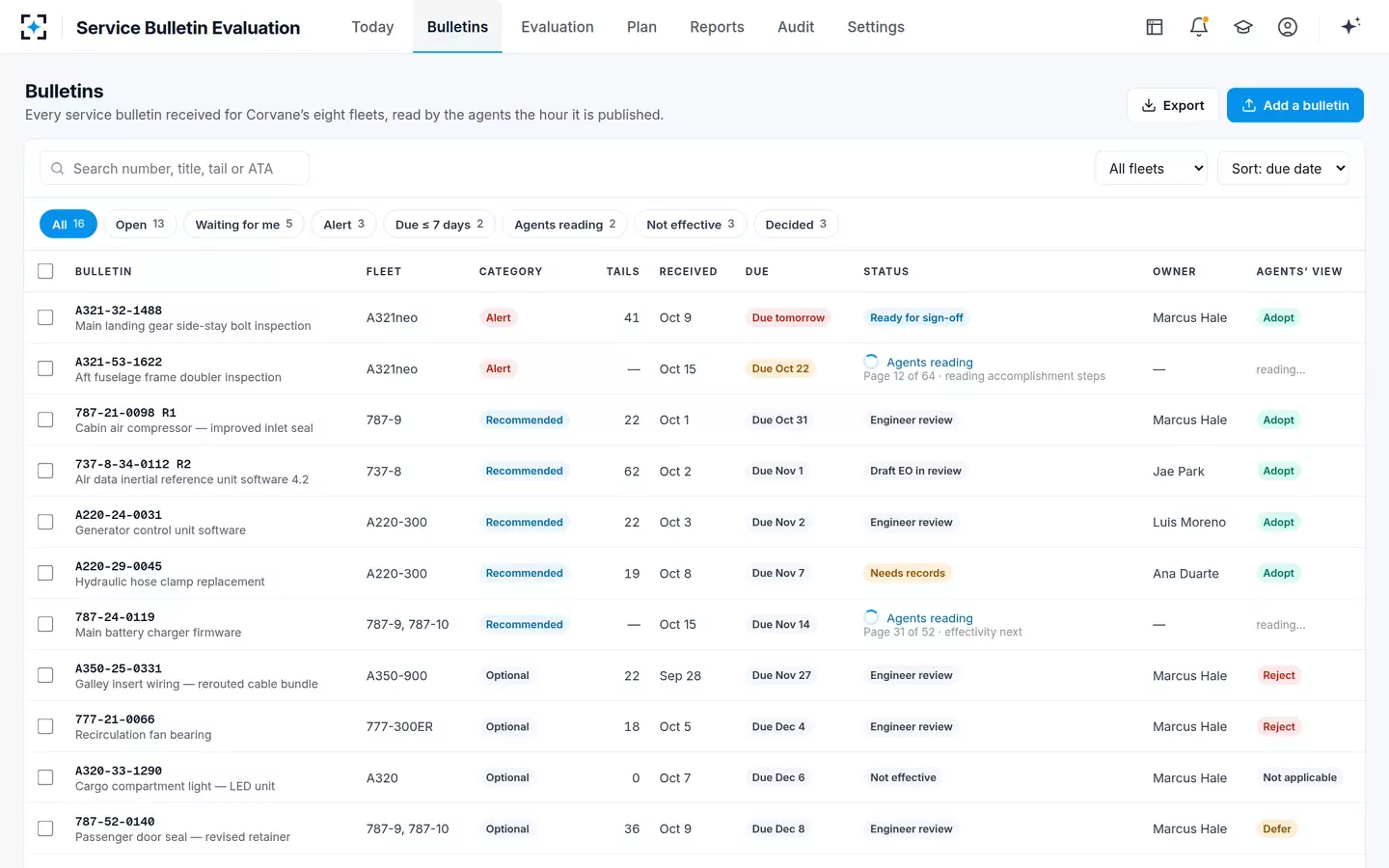
Task: Open the Audit tab
Action: click(796, 27)
